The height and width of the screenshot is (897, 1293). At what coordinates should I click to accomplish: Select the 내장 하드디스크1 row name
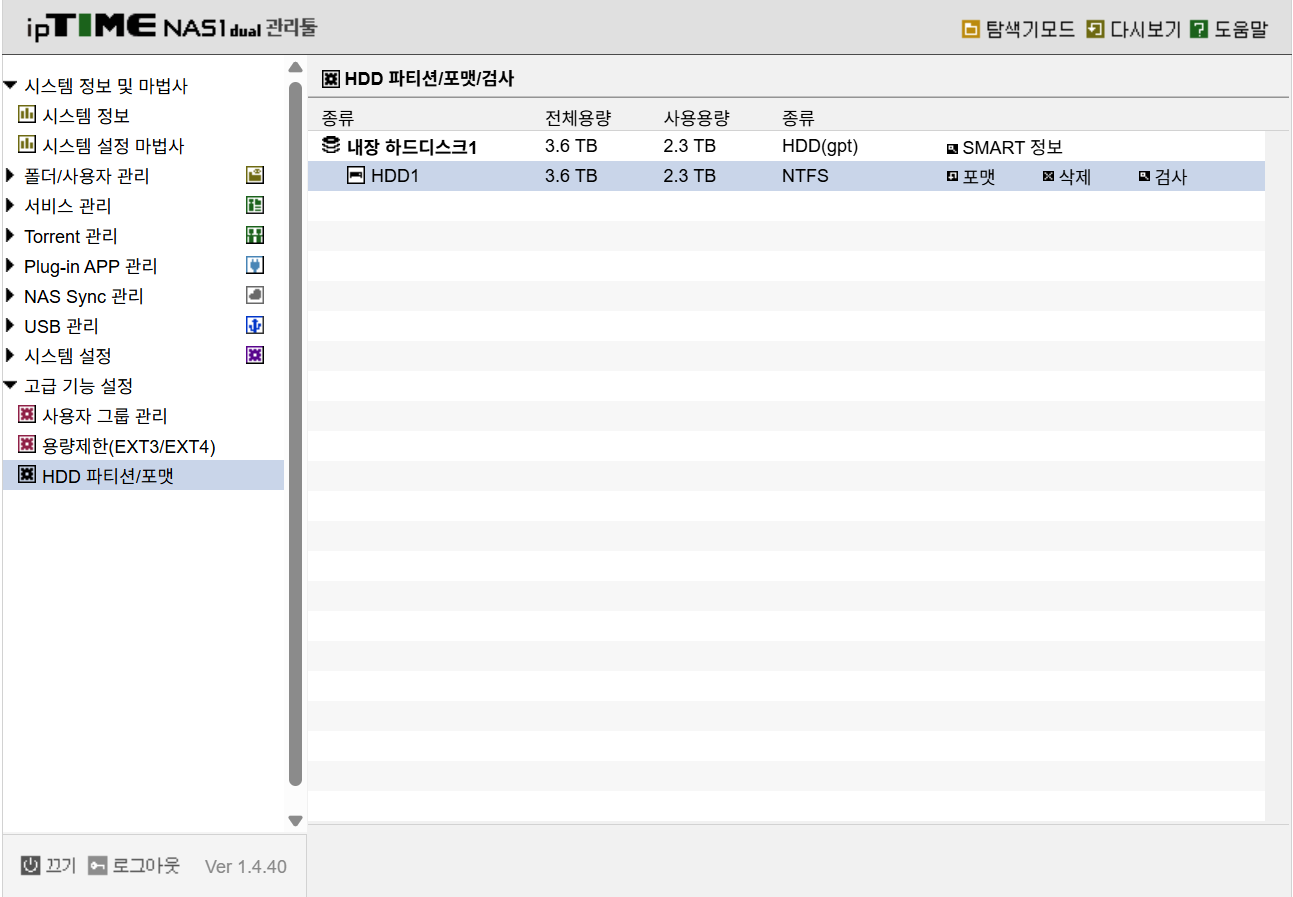click(x=412, y=147)
